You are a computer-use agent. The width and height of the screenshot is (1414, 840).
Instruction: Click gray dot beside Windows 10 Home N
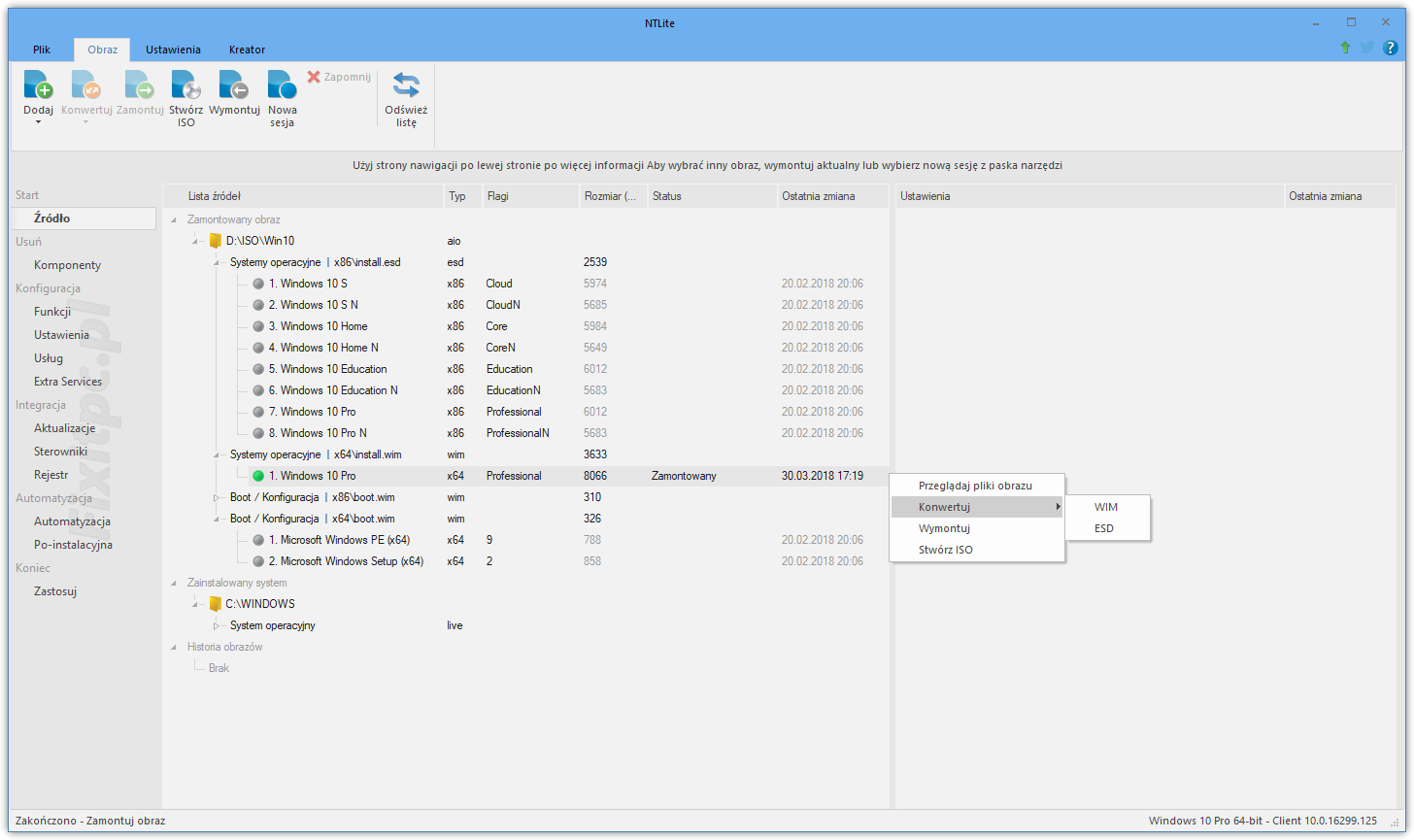258,348
